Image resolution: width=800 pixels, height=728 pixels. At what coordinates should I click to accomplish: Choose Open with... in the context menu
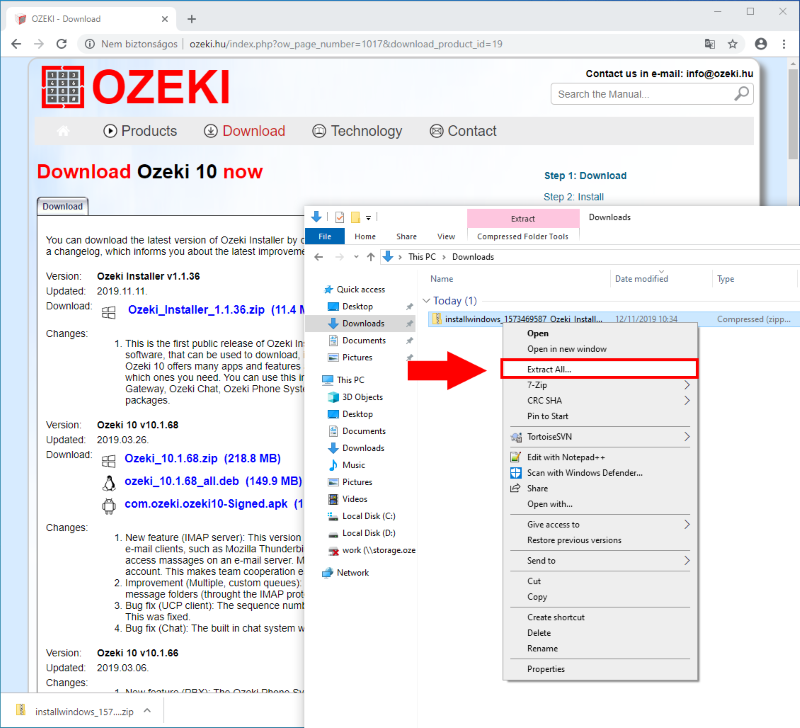600,504
